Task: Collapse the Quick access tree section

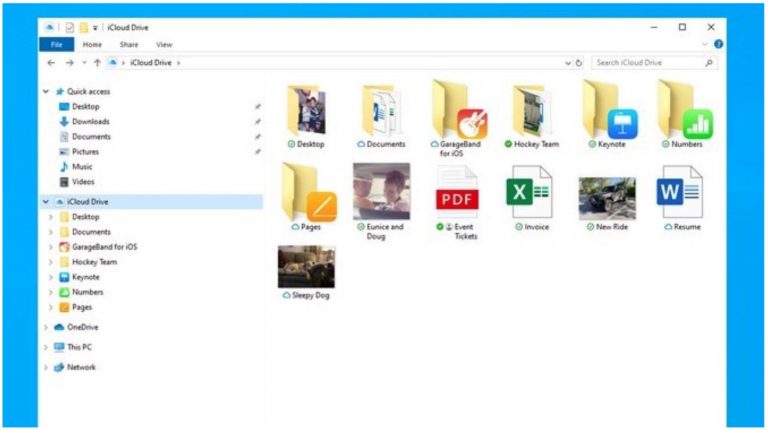Action: tap(46, 91)
